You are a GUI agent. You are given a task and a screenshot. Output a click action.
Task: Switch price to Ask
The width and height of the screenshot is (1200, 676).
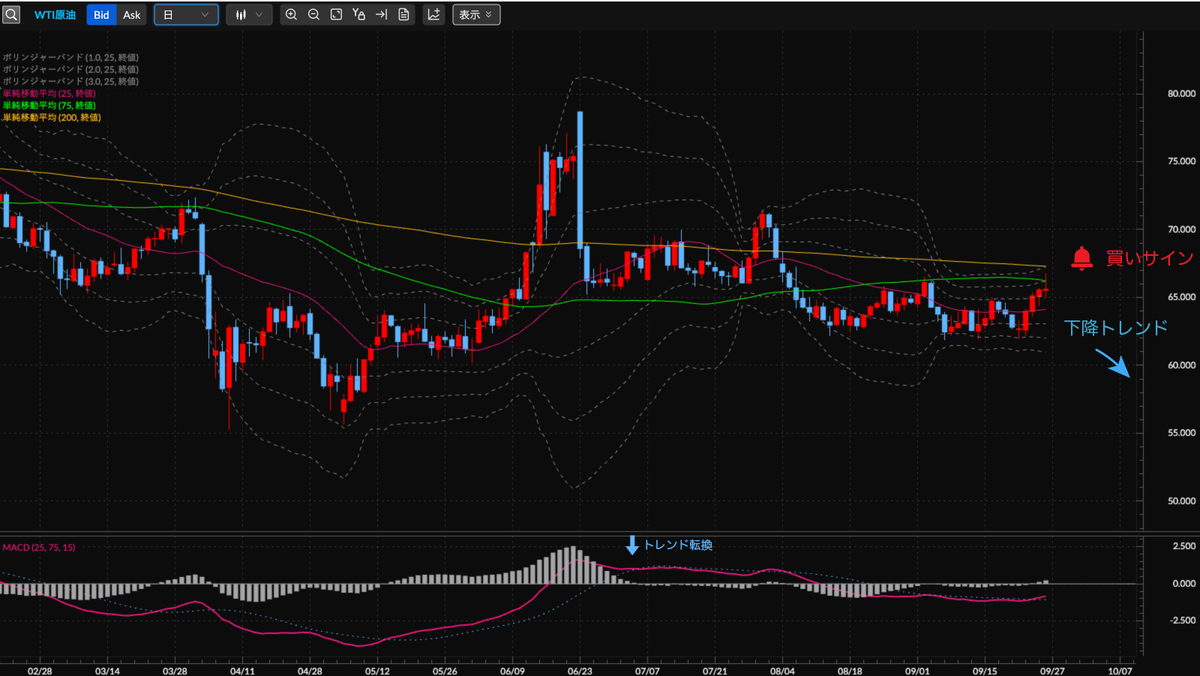click(132, 15)
